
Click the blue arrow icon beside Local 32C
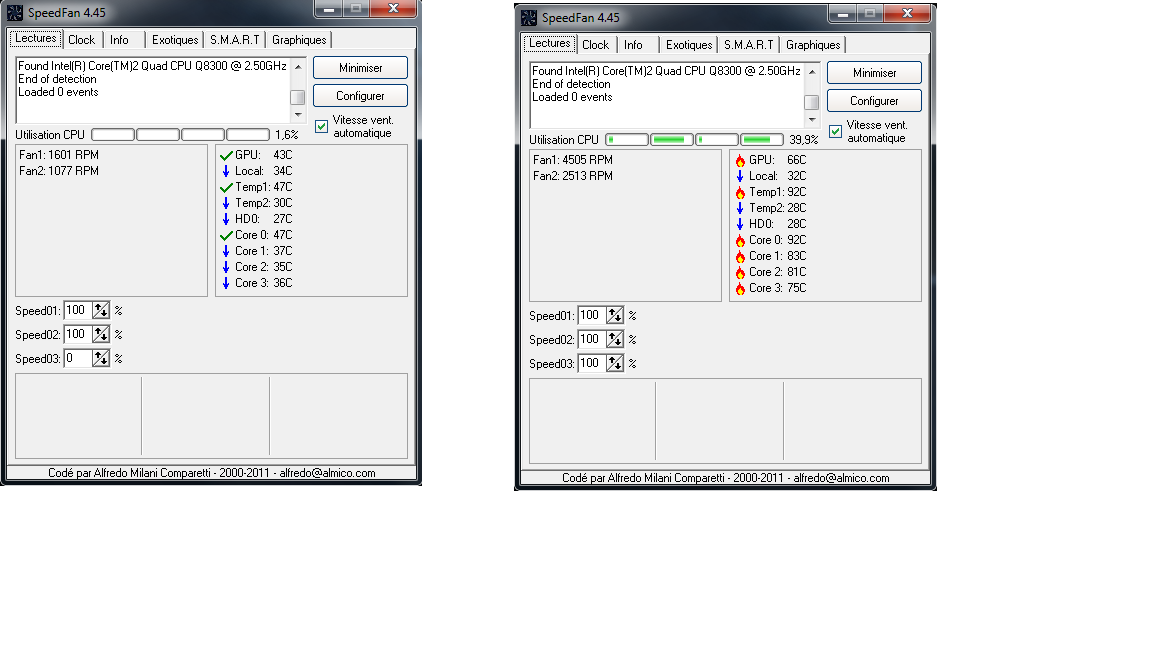pos(740,176)
